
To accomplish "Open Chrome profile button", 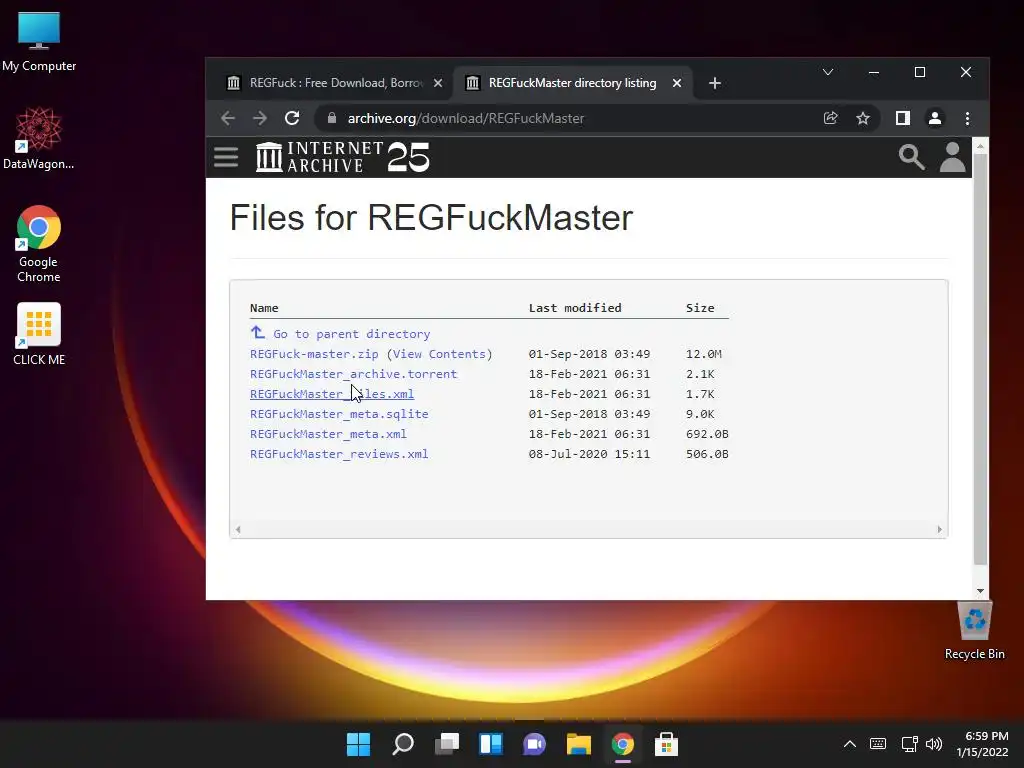I will [935, 118].
